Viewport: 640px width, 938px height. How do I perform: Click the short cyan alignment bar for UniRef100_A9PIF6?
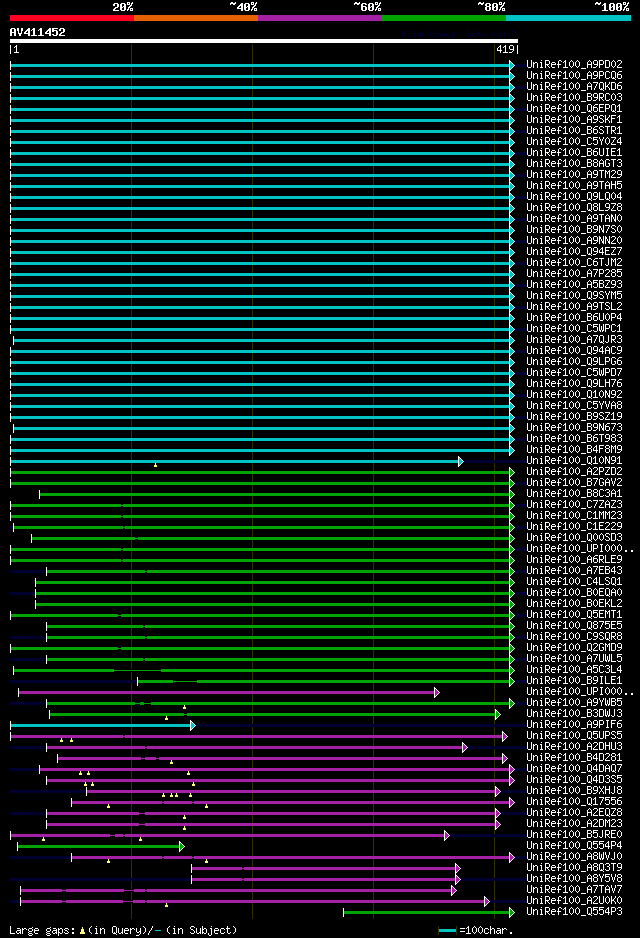(100, 726)
